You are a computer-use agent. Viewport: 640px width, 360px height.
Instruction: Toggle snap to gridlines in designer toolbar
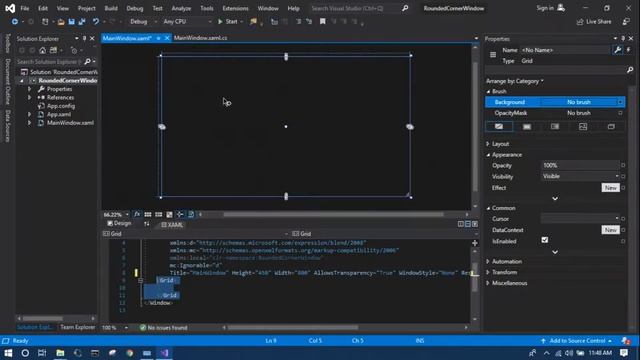coord(158,214)
